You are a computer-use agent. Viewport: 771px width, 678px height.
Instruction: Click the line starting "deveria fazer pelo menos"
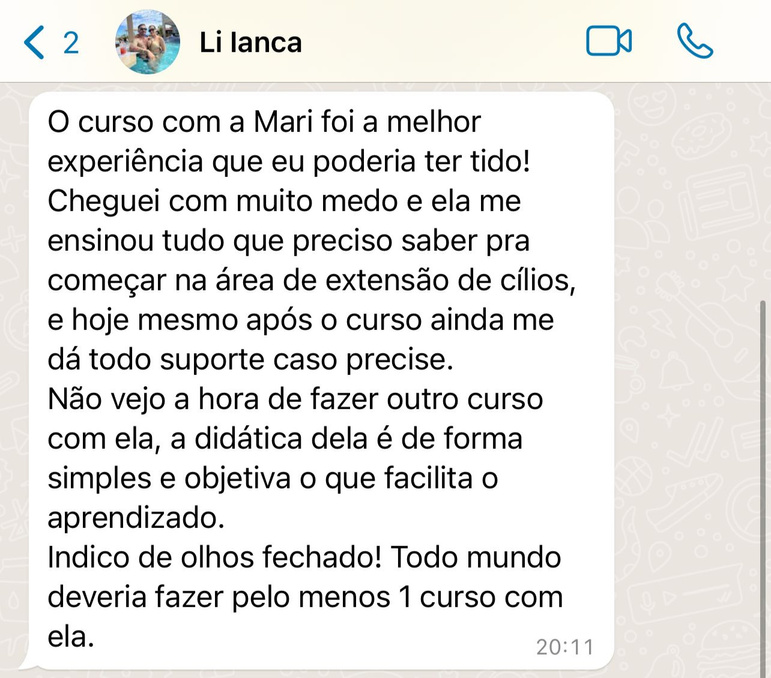point(305,597)
